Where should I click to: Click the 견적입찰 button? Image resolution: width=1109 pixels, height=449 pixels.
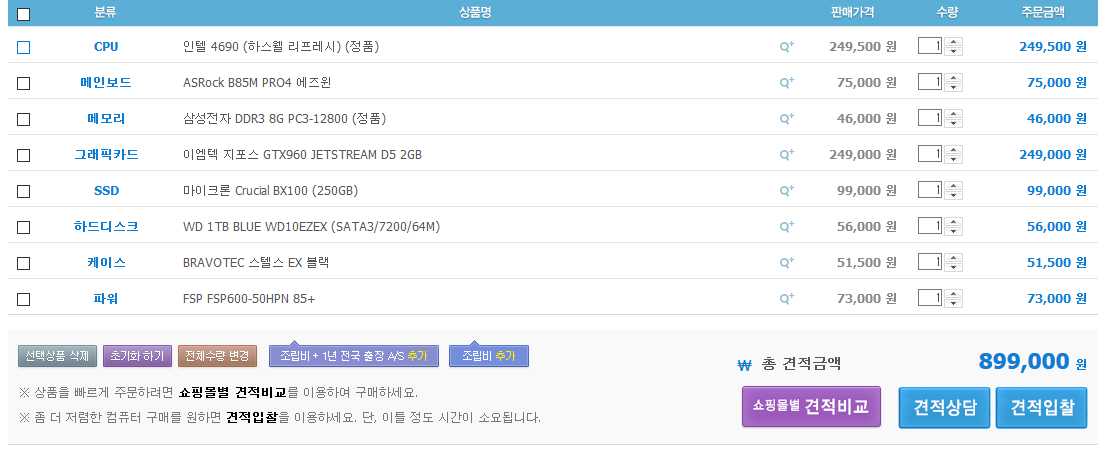(1041, 407)
